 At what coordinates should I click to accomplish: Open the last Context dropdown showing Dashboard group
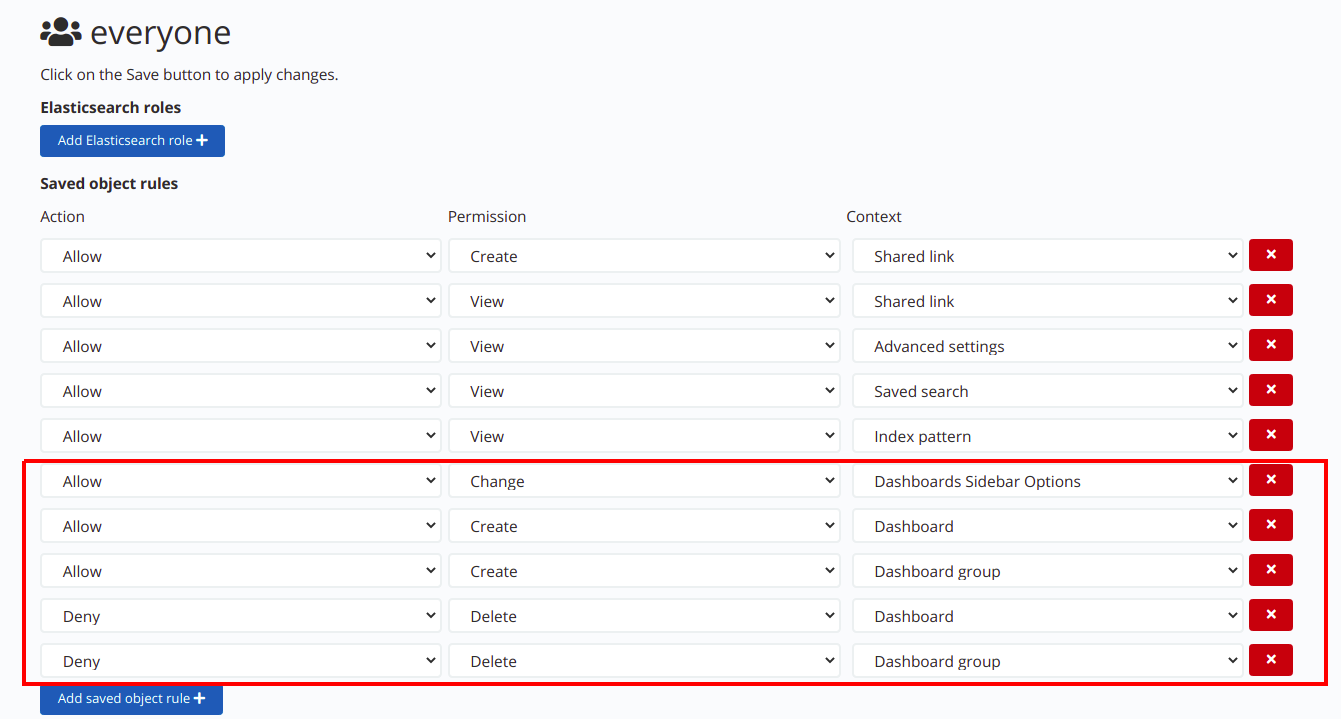(x=1047, y=660)
